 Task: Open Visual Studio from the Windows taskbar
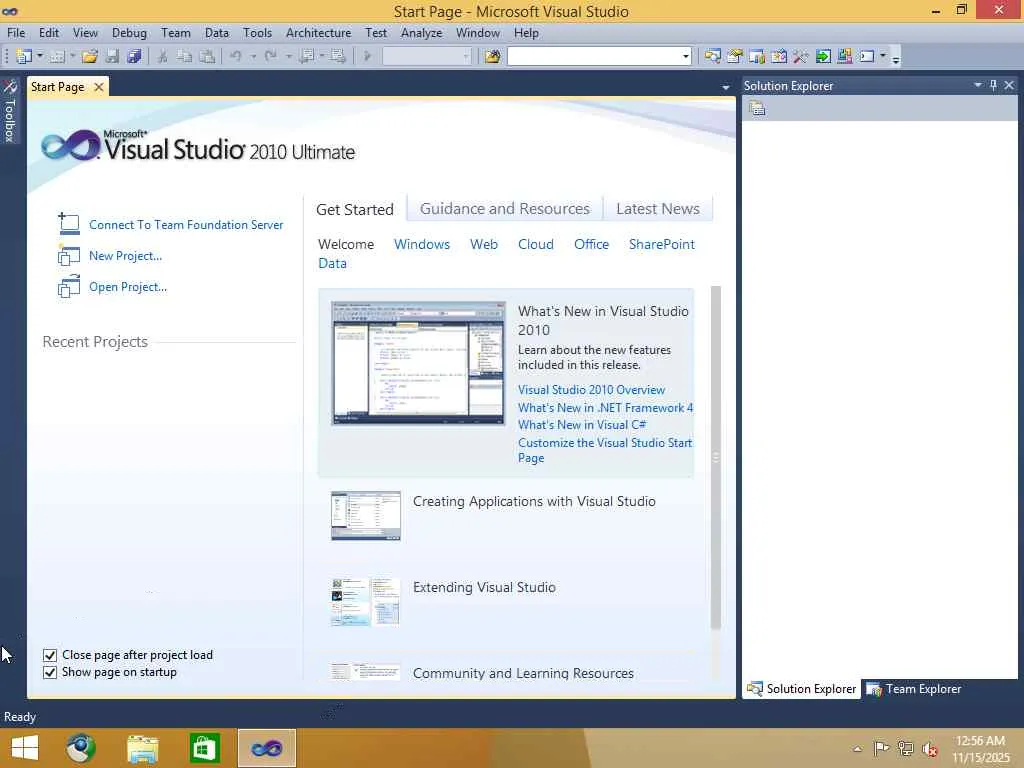pos(266,748)
